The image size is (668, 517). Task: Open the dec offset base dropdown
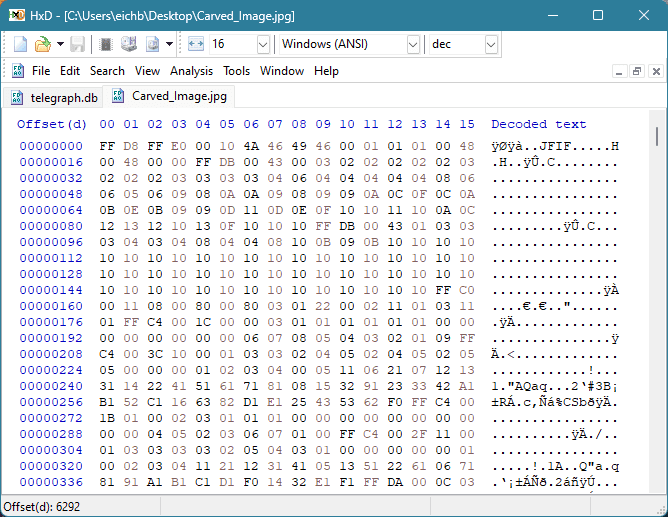click(x=491, y=44)
